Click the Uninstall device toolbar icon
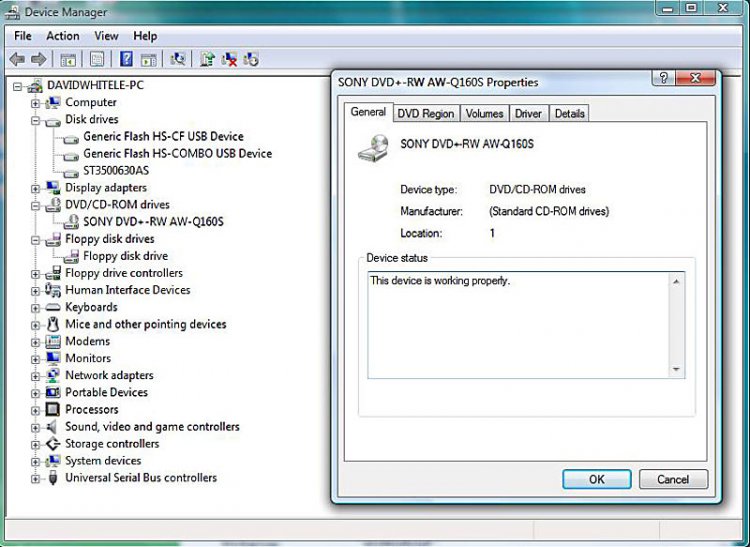 pos(229,59)
